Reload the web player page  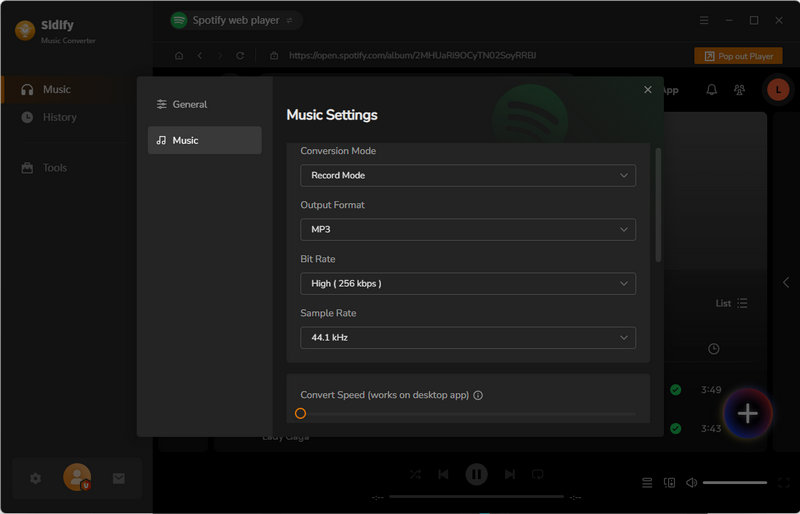[x=240, y=56]
